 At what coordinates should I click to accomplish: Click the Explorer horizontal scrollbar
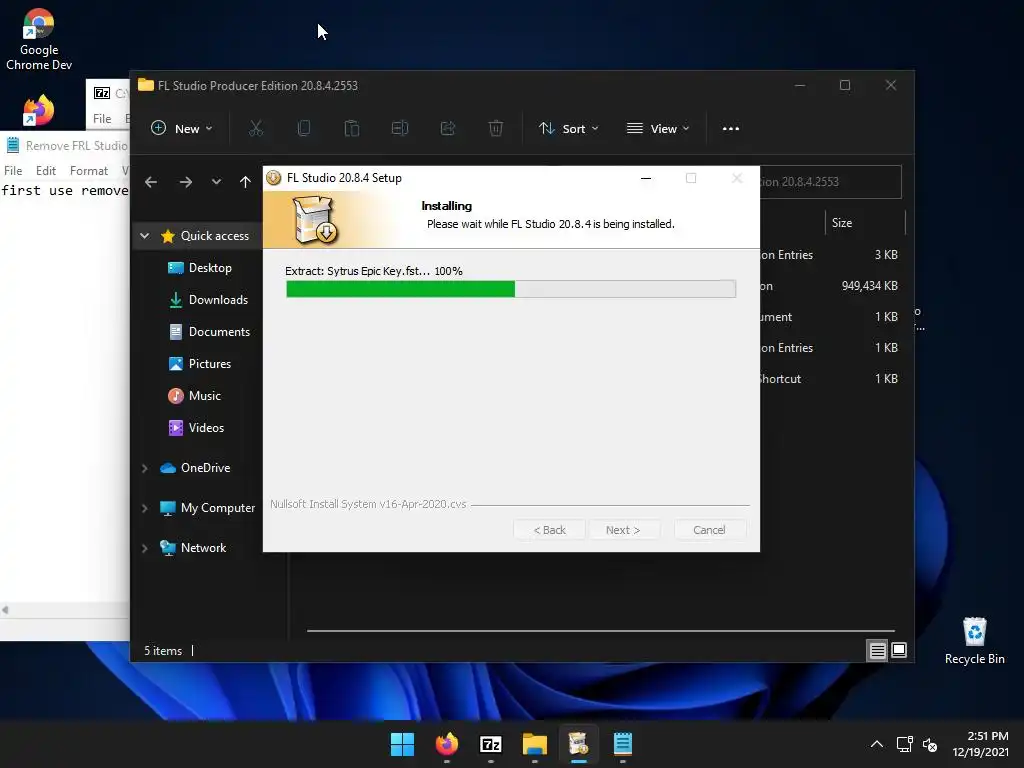pos(600,631)
